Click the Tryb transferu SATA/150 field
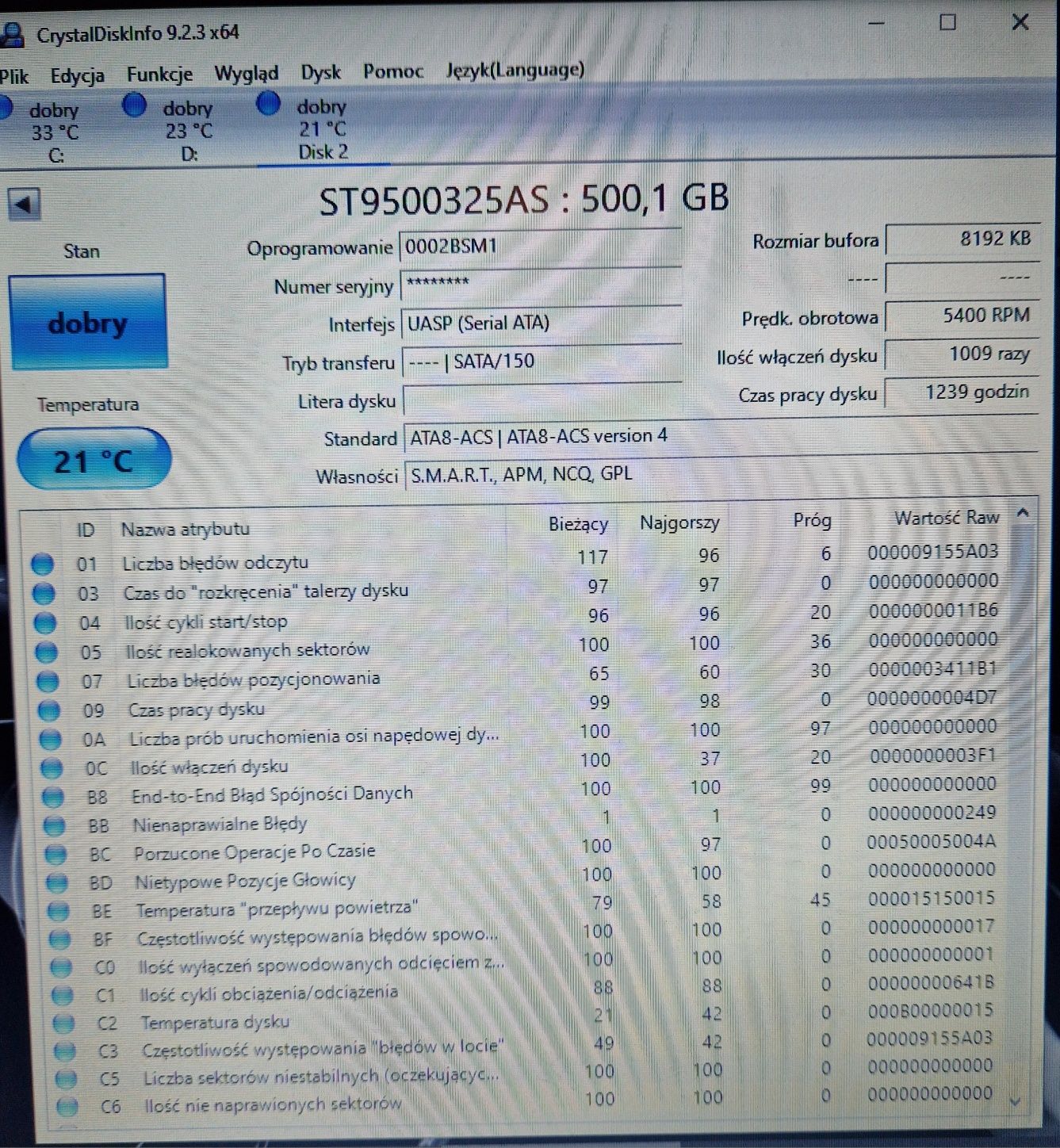1060x1148 pixels. coord(541,362)
